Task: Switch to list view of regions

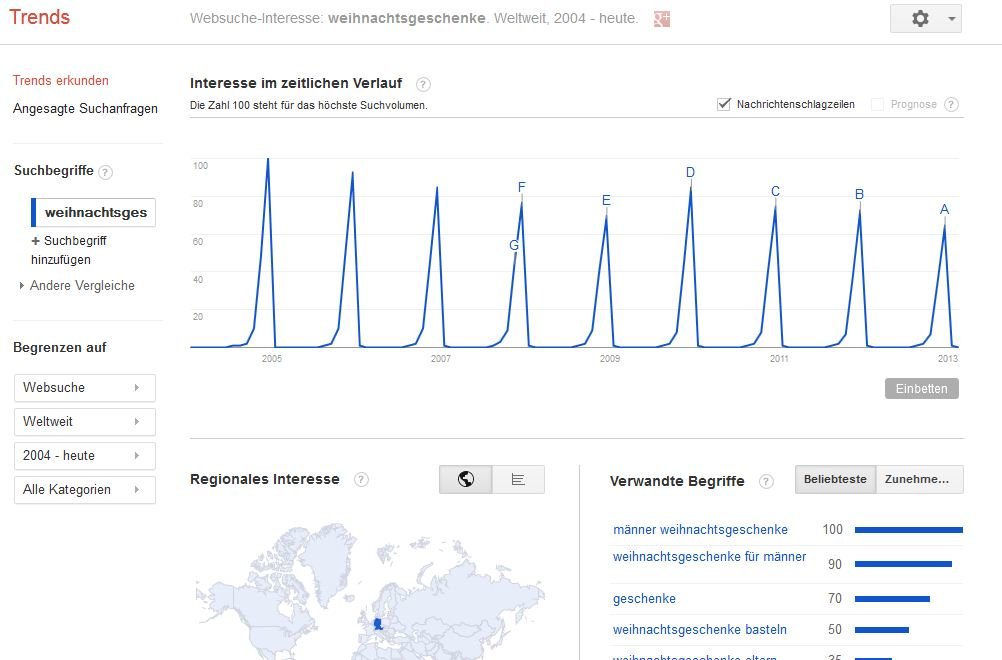Action: (x=518, y=479)
